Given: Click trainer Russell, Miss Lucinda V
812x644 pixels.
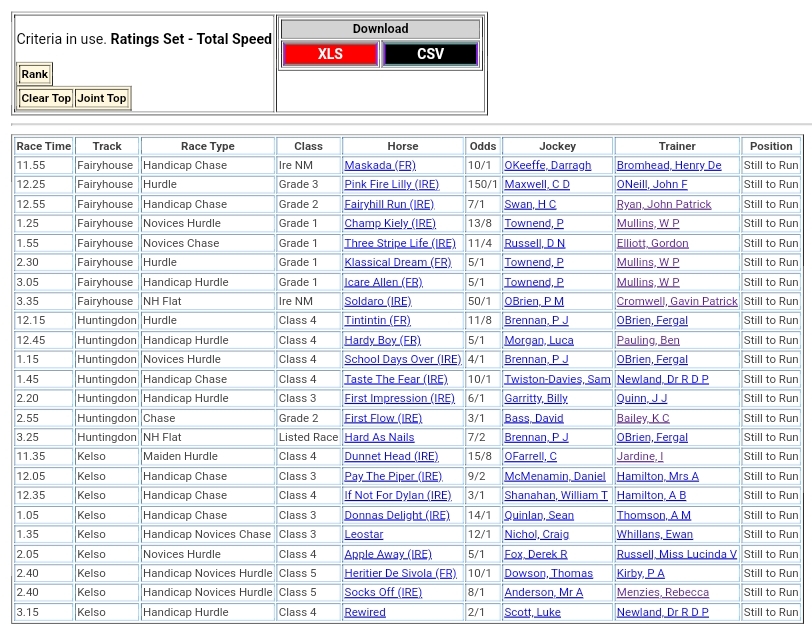Looking at the screenshot, I should (x=676, y=554).
